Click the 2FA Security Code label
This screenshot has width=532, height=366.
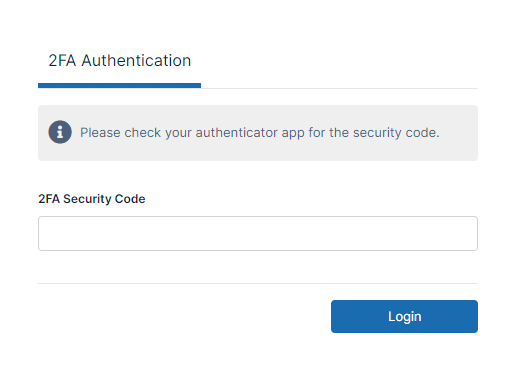tap(92, 199)
